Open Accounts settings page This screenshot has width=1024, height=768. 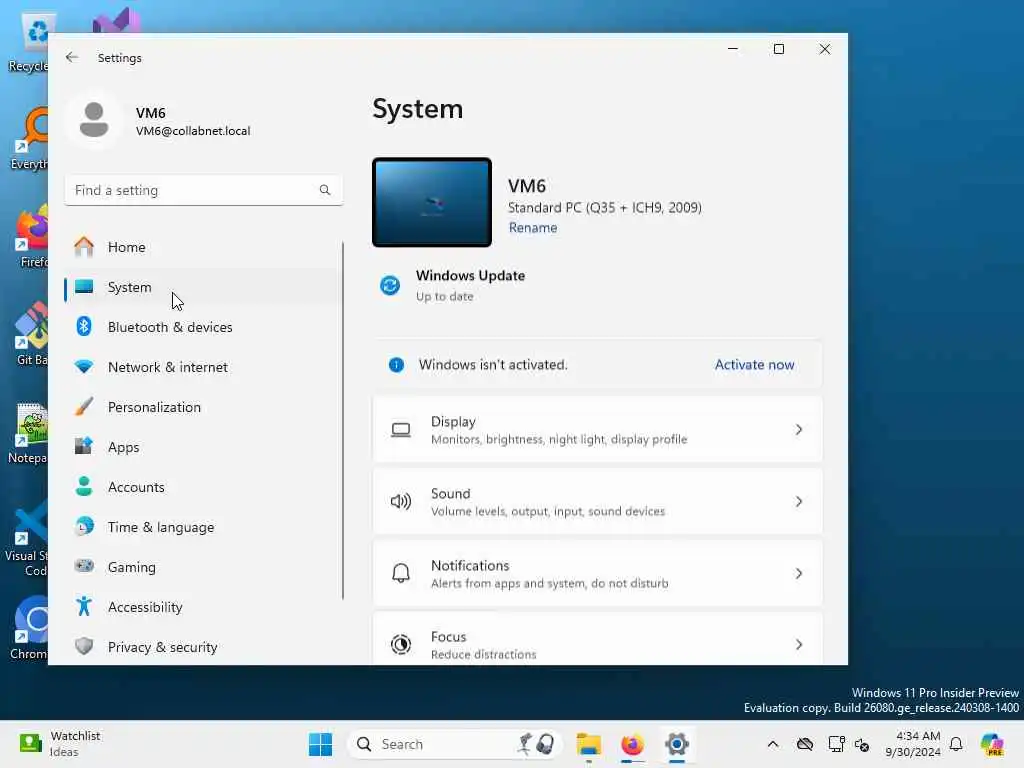coord(203,487)
